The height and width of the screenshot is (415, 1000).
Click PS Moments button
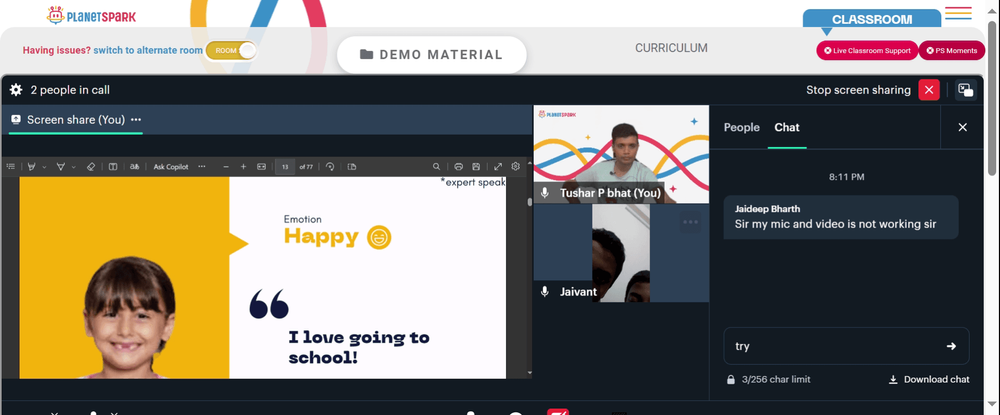click(952, 50)
